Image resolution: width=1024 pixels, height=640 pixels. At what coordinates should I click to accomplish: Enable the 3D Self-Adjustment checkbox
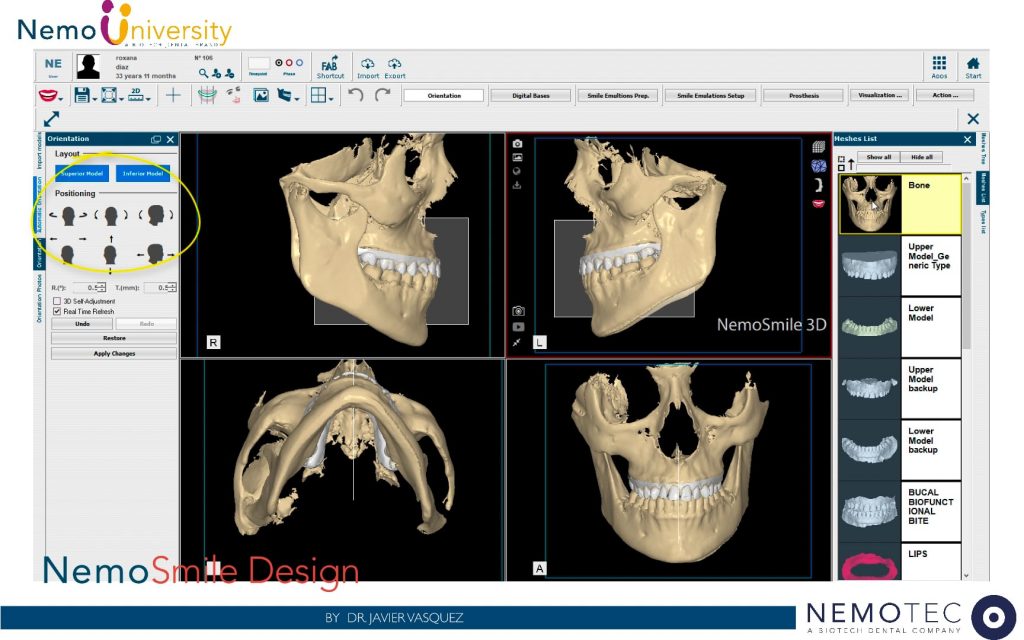[x=57, y=301]
